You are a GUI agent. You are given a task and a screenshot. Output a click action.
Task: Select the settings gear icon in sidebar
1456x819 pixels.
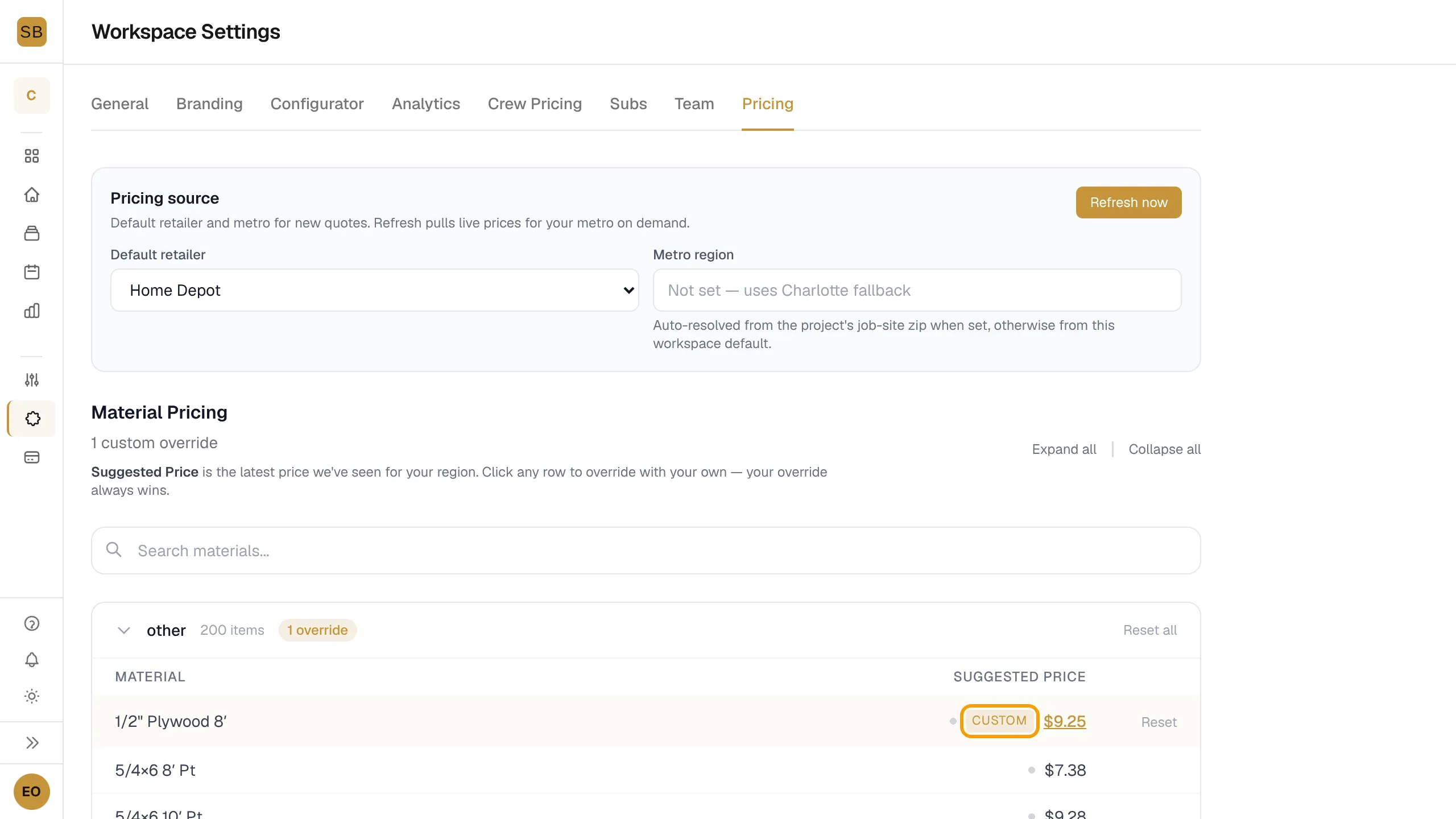point(32,419)
